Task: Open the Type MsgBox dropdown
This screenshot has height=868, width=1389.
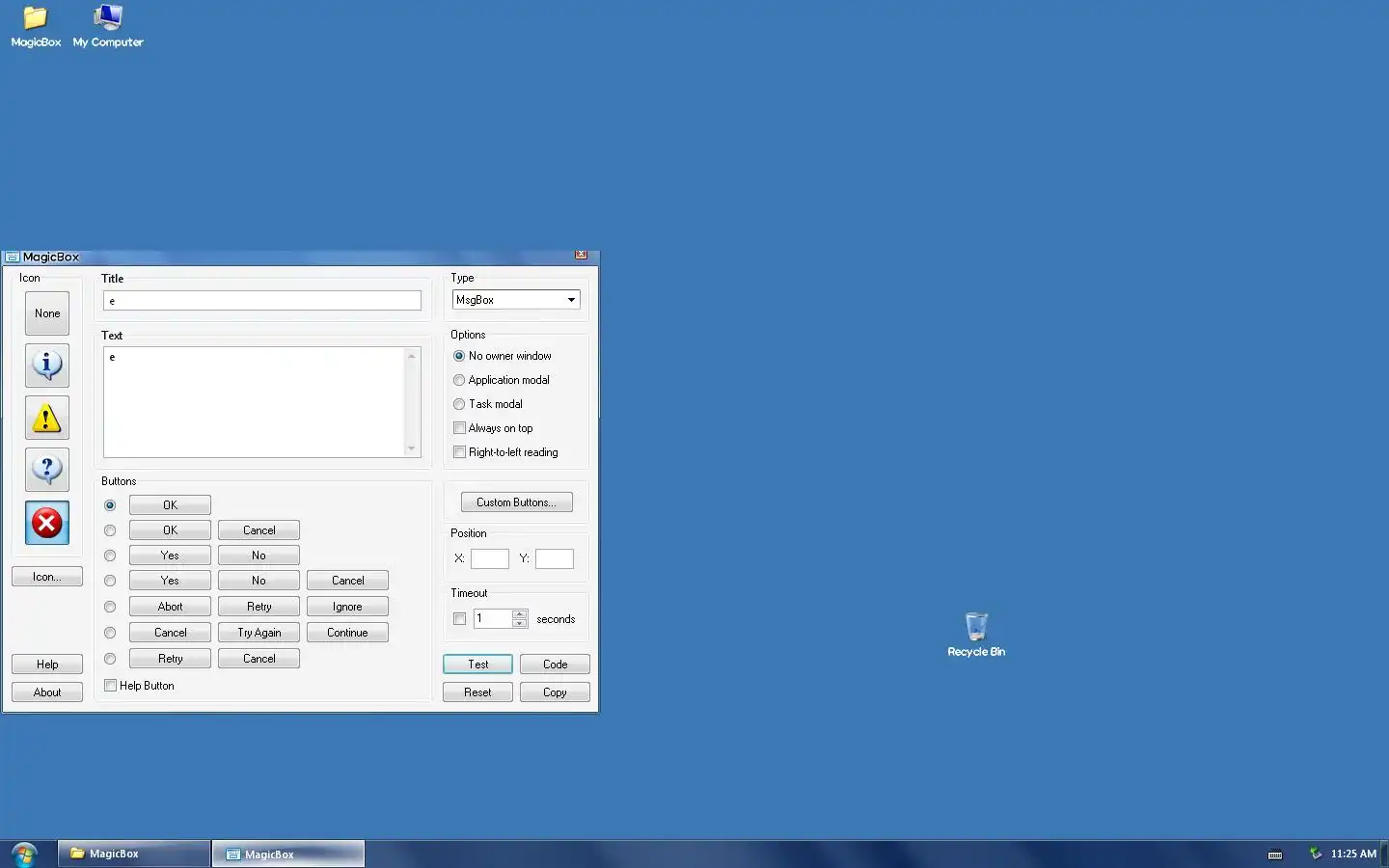Action: click(516, 300)
